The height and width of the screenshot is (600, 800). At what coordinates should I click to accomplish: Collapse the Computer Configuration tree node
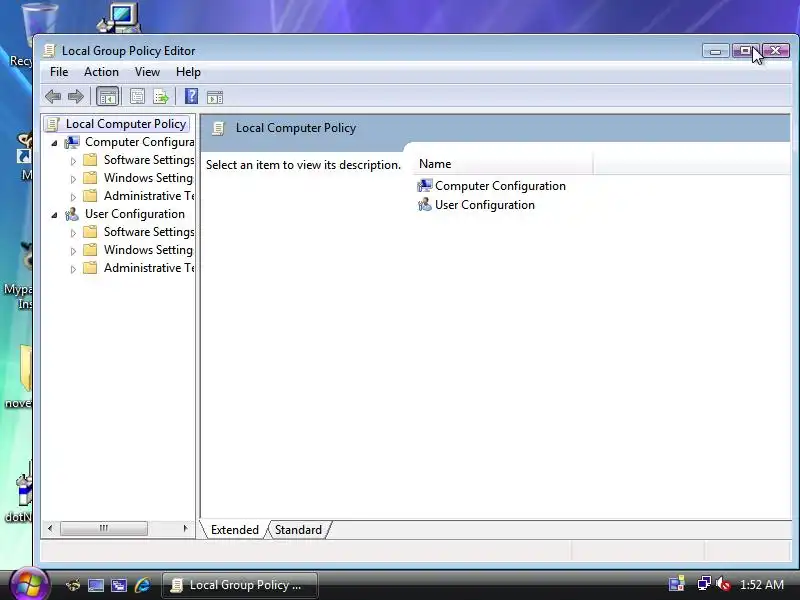(55, 143)
